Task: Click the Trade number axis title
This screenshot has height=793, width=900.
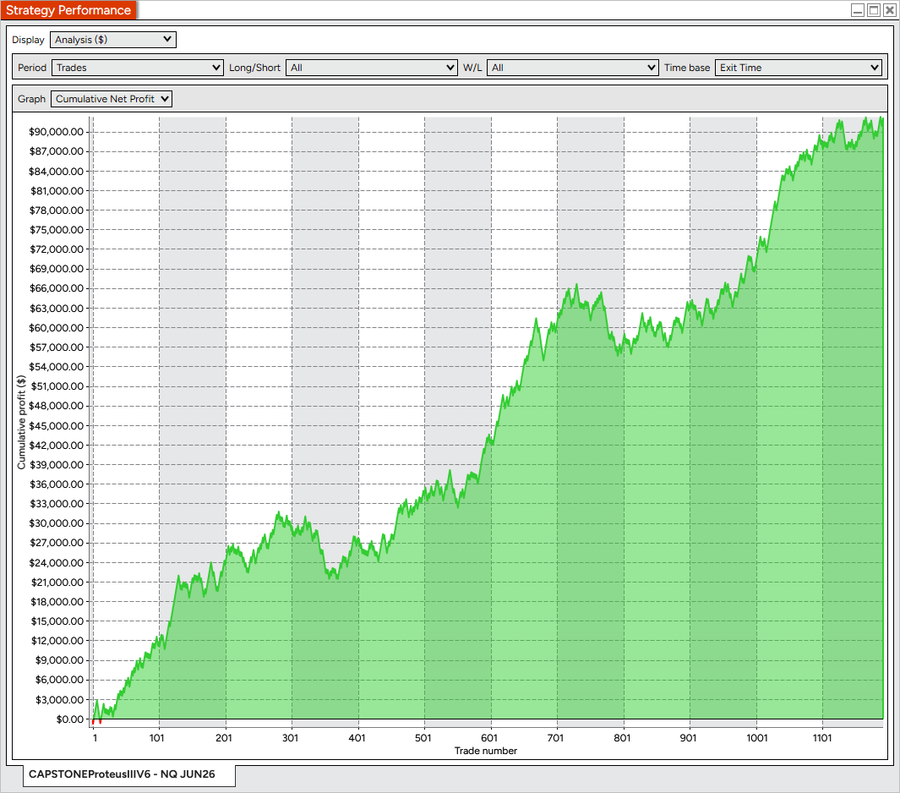Action: 486,751
